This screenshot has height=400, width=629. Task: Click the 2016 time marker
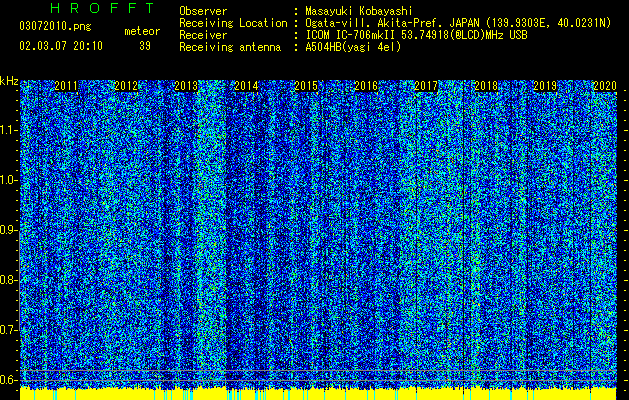coord(366,86)
